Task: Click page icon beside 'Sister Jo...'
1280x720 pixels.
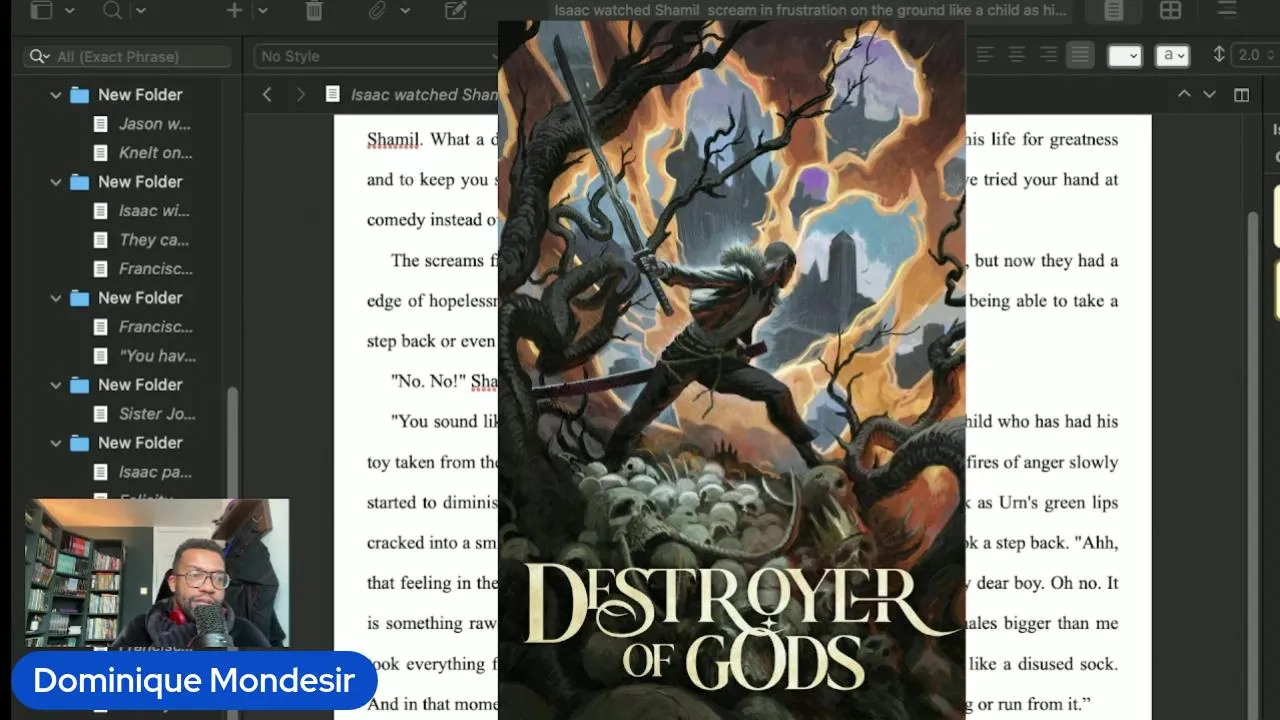Action: 100,414
